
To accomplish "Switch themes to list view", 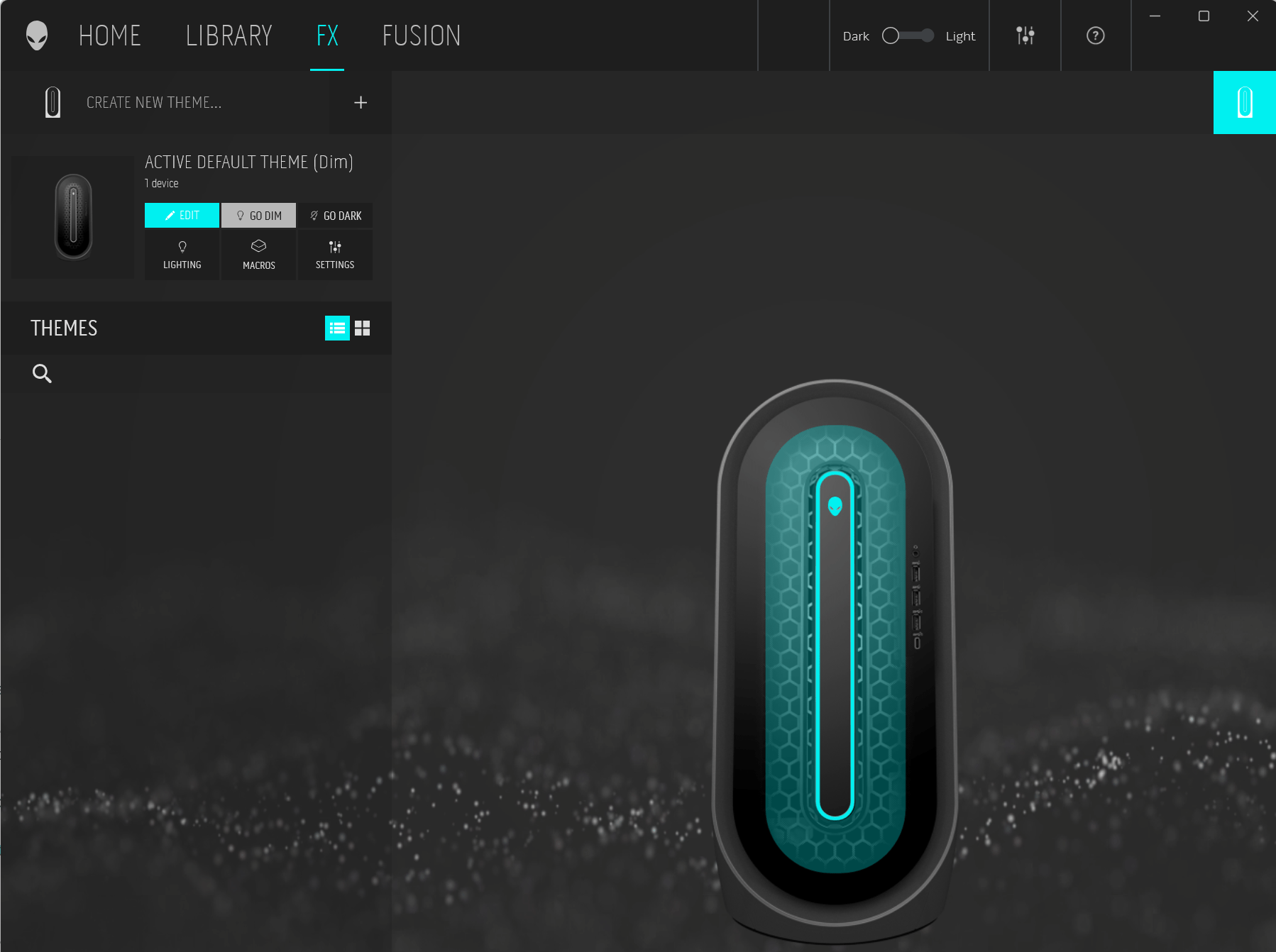I will coord(337,328).
